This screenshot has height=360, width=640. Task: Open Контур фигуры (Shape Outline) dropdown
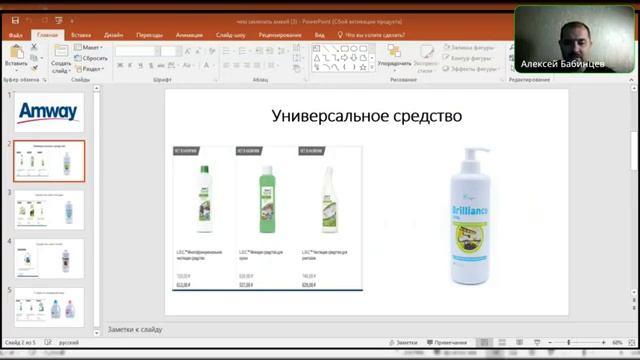click(x=467, y=58)
